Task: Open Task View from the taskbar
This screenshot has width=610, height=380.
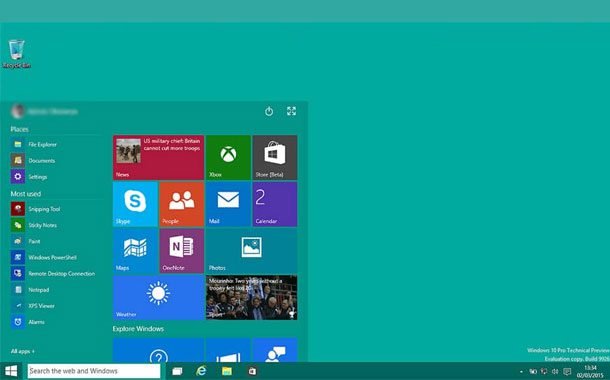Action: click(177, 371)
